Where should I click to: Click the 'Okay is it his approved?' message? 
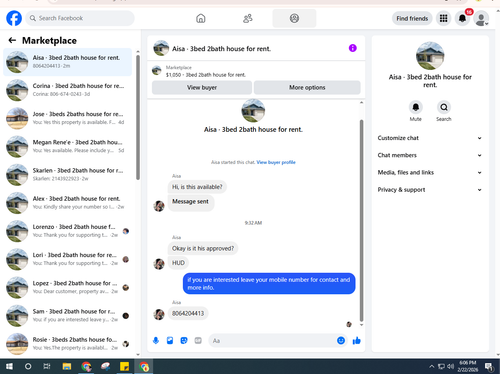[x=203, y=248]
